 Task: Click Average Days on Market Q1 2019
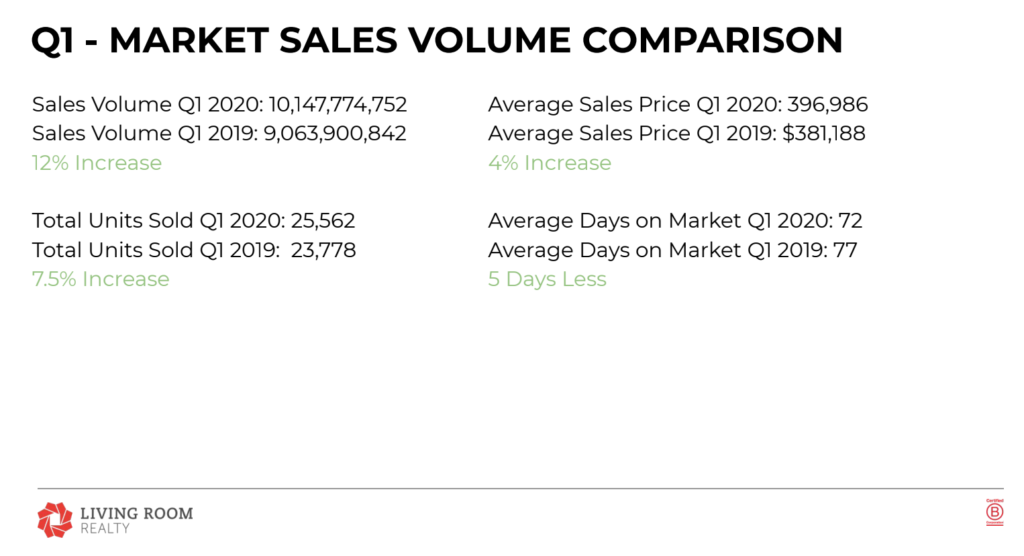click(673, 250)
